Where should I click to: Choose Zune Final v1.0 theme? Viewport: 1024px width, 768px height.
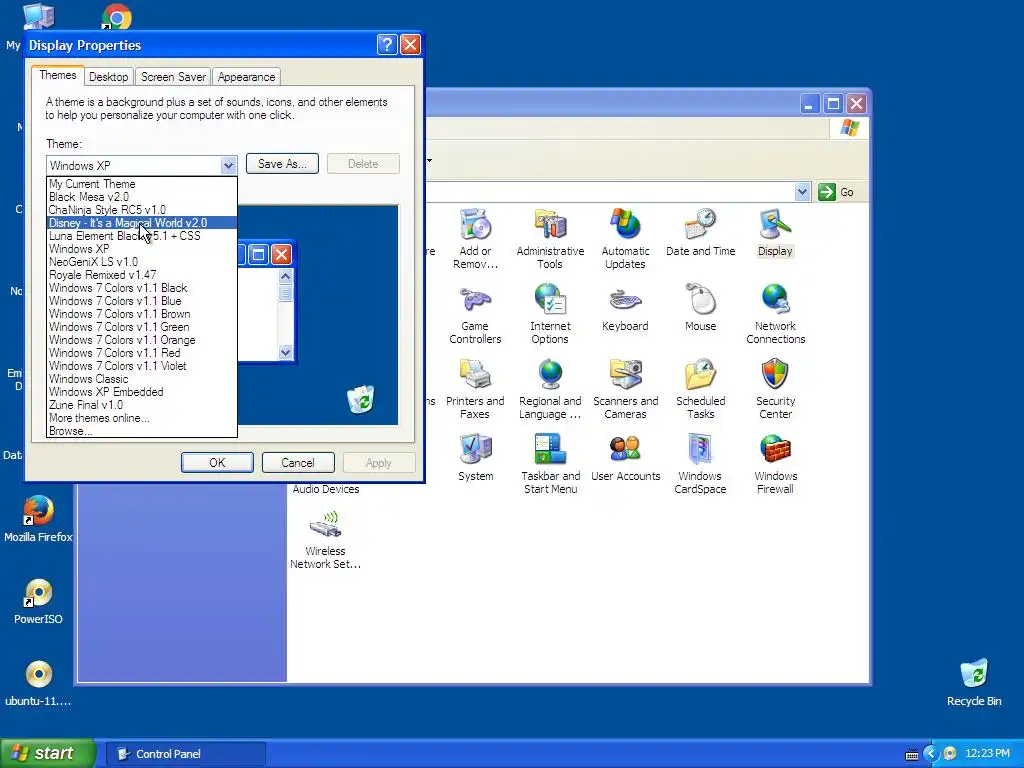click(142, 405)
